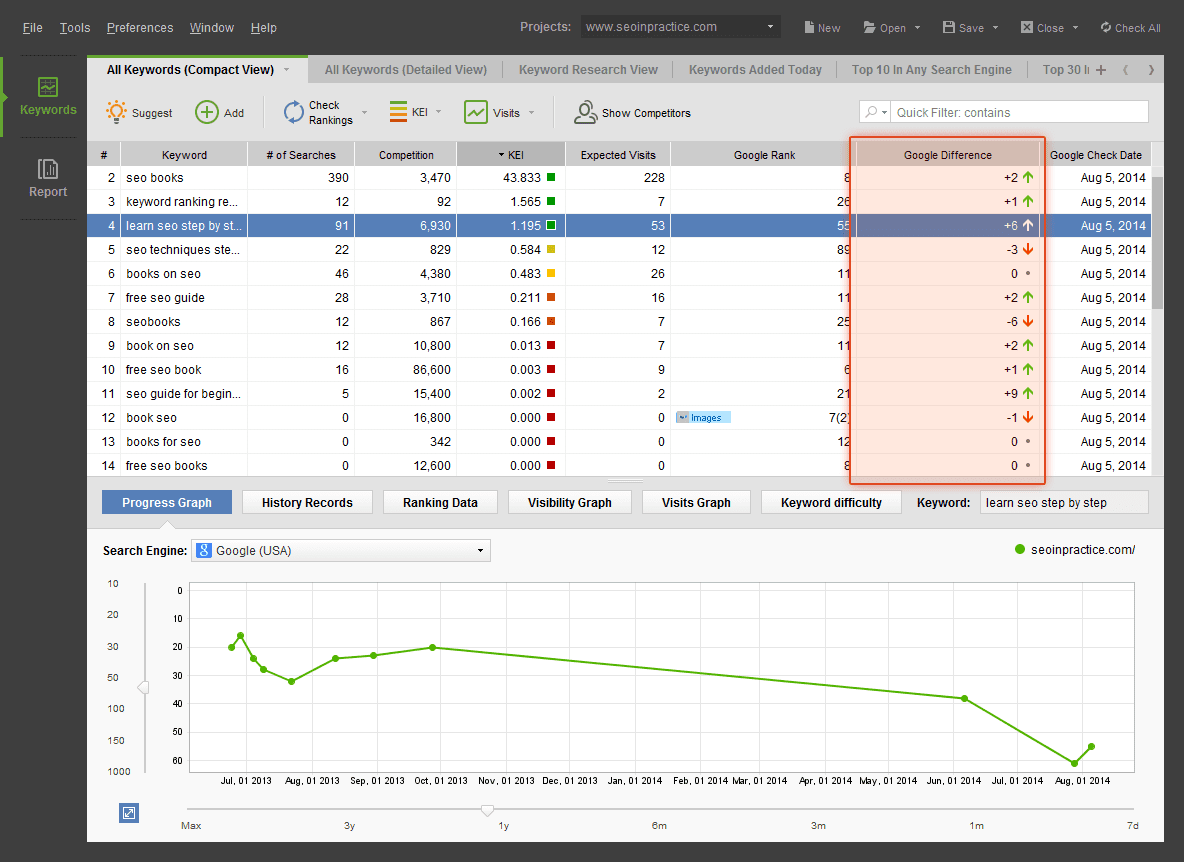1184x862 pixels.
Task: Click the green Add plus icon
Action: point(206,112)
